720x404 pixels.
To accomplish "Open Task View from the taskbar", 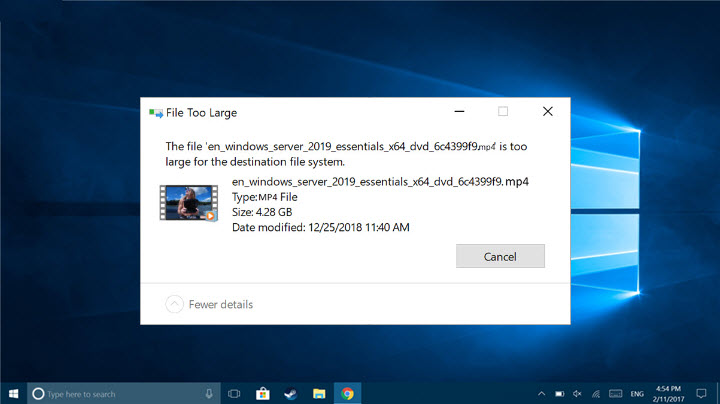I will point(236,393).
